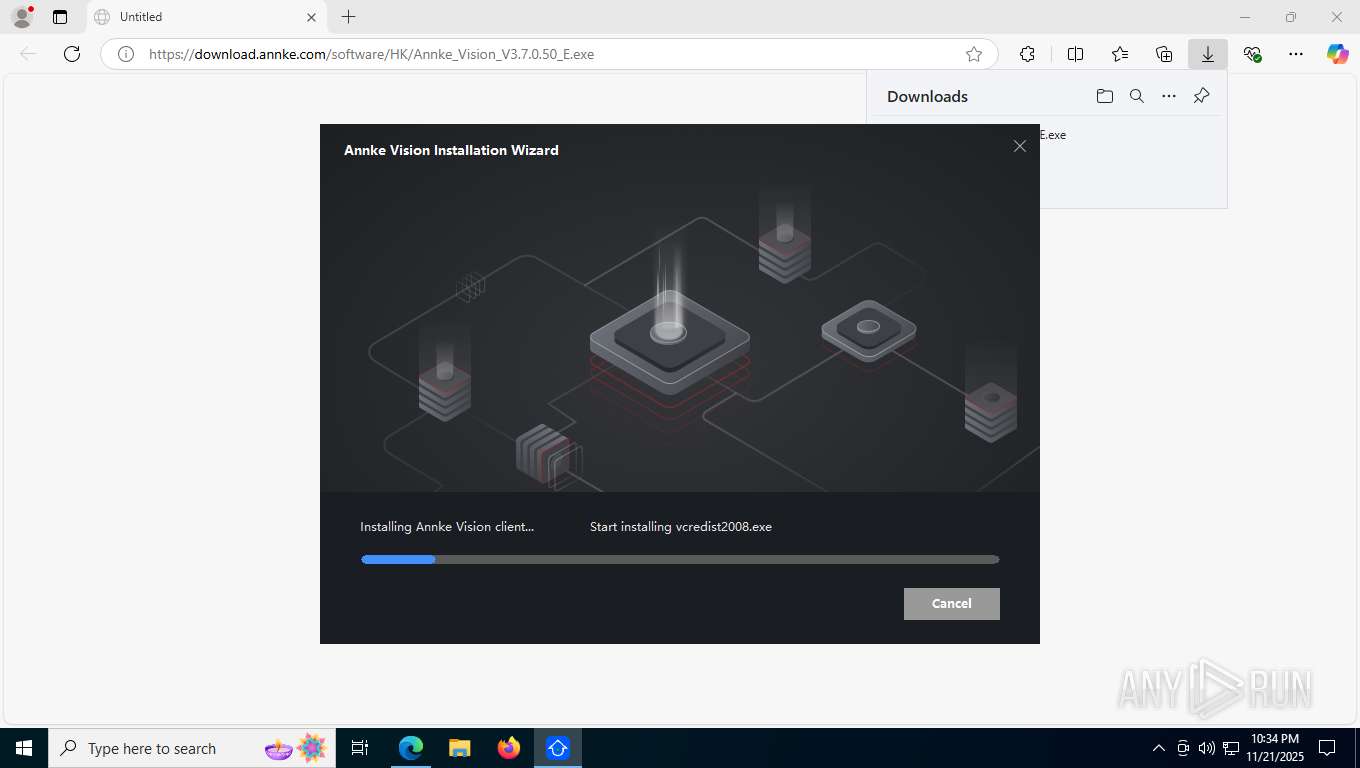Screen dimensions: 1360x768
Task: Open Browser essentials heart icon
Action: pyautogui.click(x=1252, y=54)
